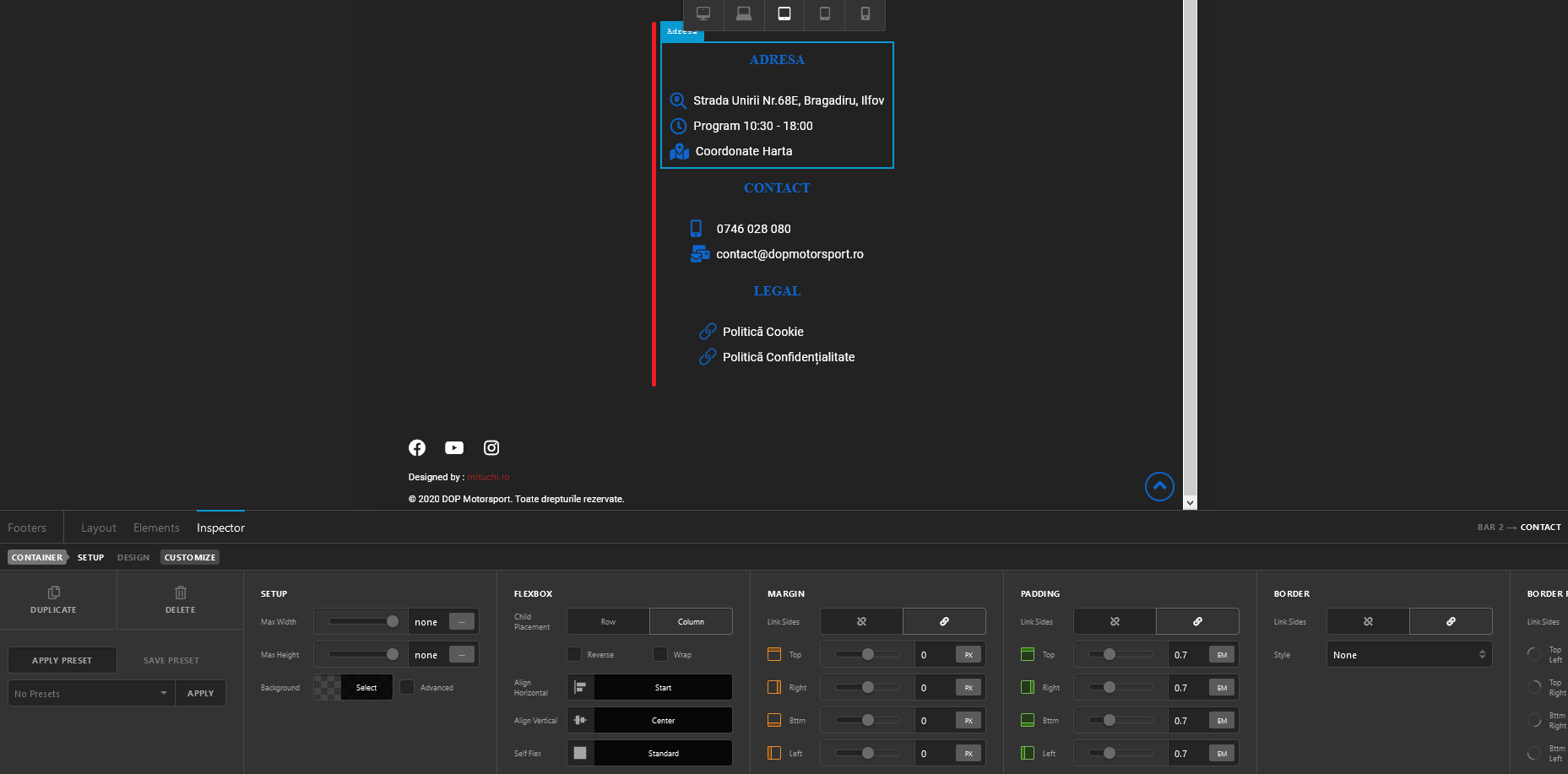Click the Margin Right side icon

click(774, 687)
